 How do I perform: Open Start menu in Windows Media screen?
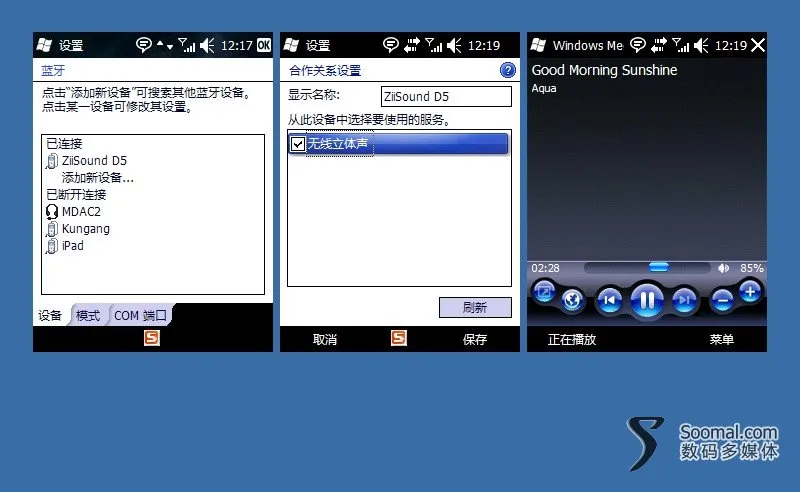pos(538,45)
